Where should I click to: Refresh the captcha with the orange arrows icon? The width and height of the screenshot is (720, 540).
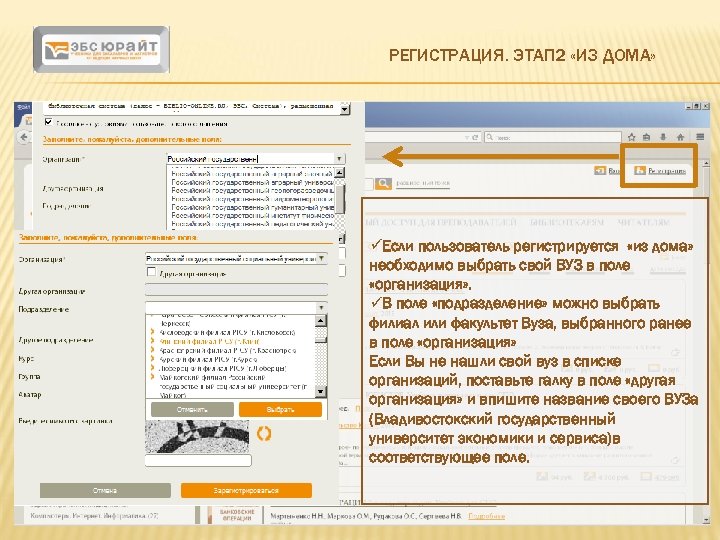point(264,433)
